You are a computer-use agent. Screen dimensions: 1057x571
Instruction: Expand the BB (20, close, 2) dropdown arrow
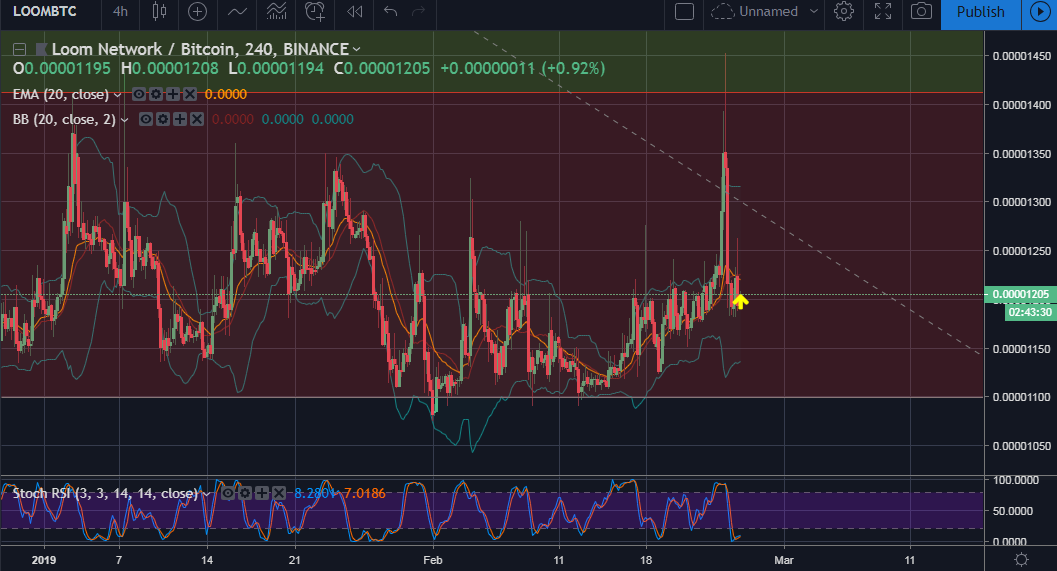point(124,120)
